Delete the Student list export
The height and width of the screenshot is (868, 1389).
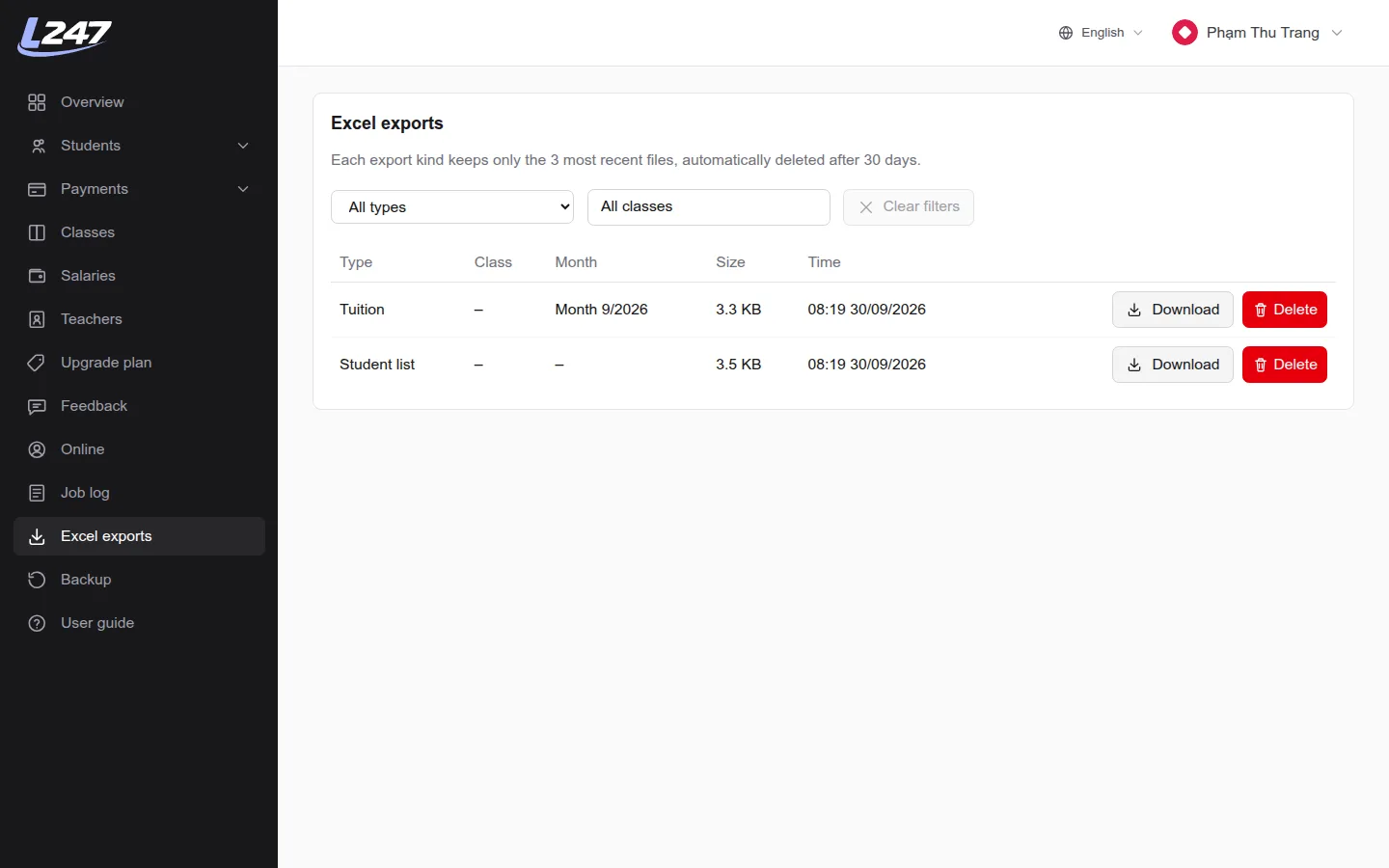coord(1285,365)
